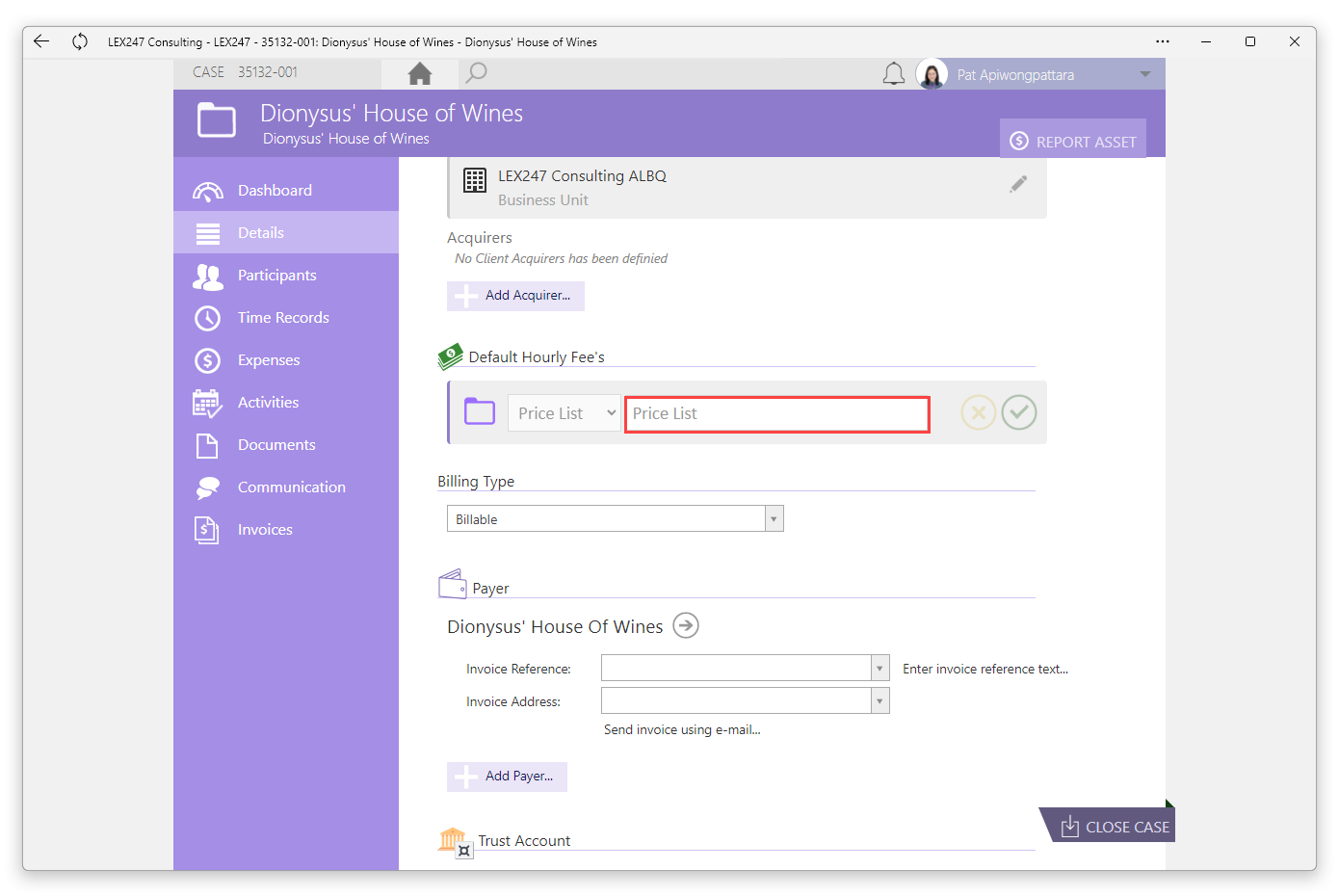Open the Billable billing type dropdown
Image resolution: width=1339 pixels, height=896 pixels.
coord(616,519)
